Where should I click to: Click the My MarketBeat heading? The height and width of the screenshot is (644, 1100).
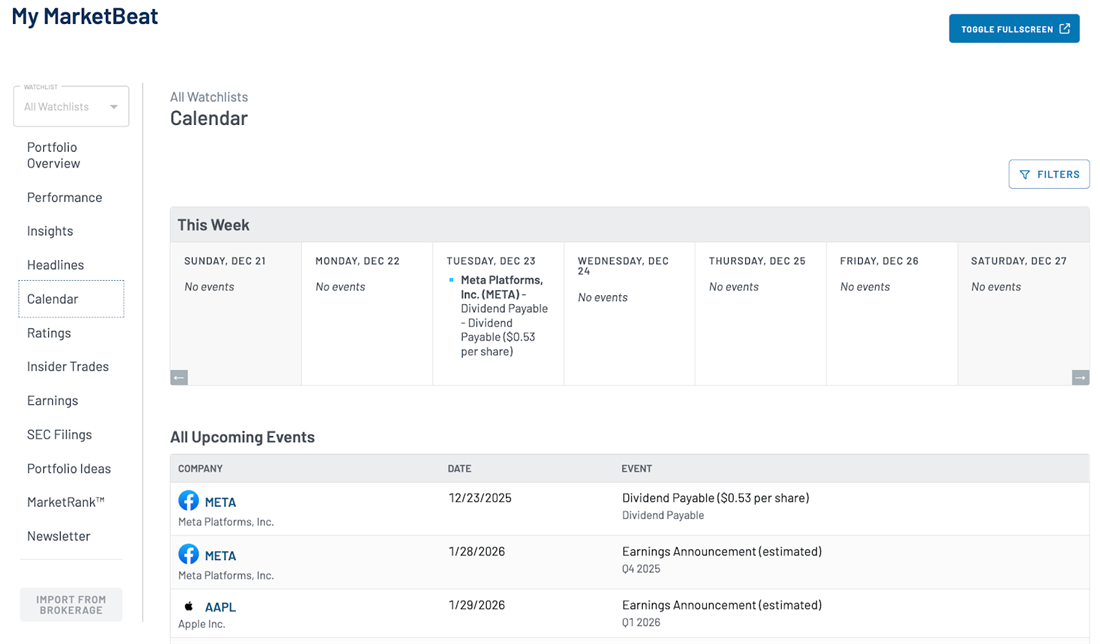tap(85, 16)
